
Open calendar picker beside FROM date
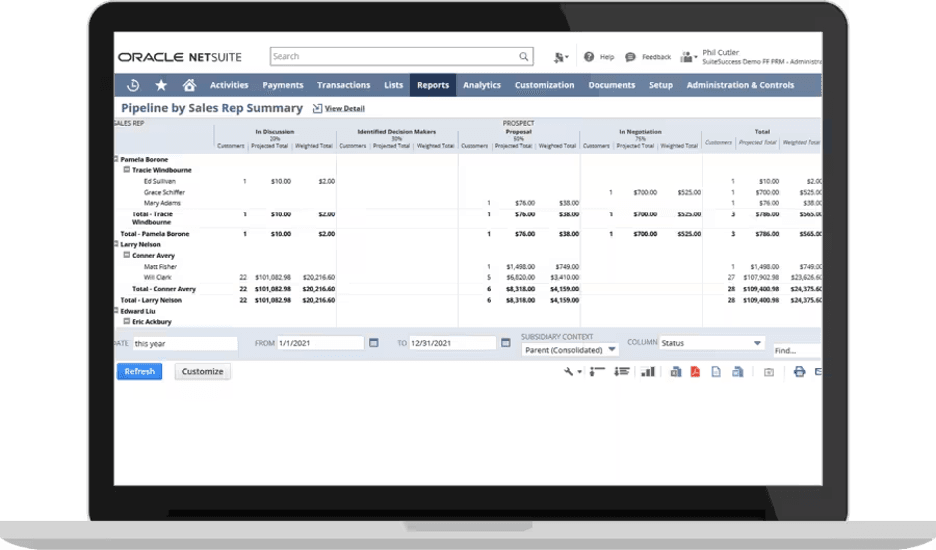[x=374, y=343]
